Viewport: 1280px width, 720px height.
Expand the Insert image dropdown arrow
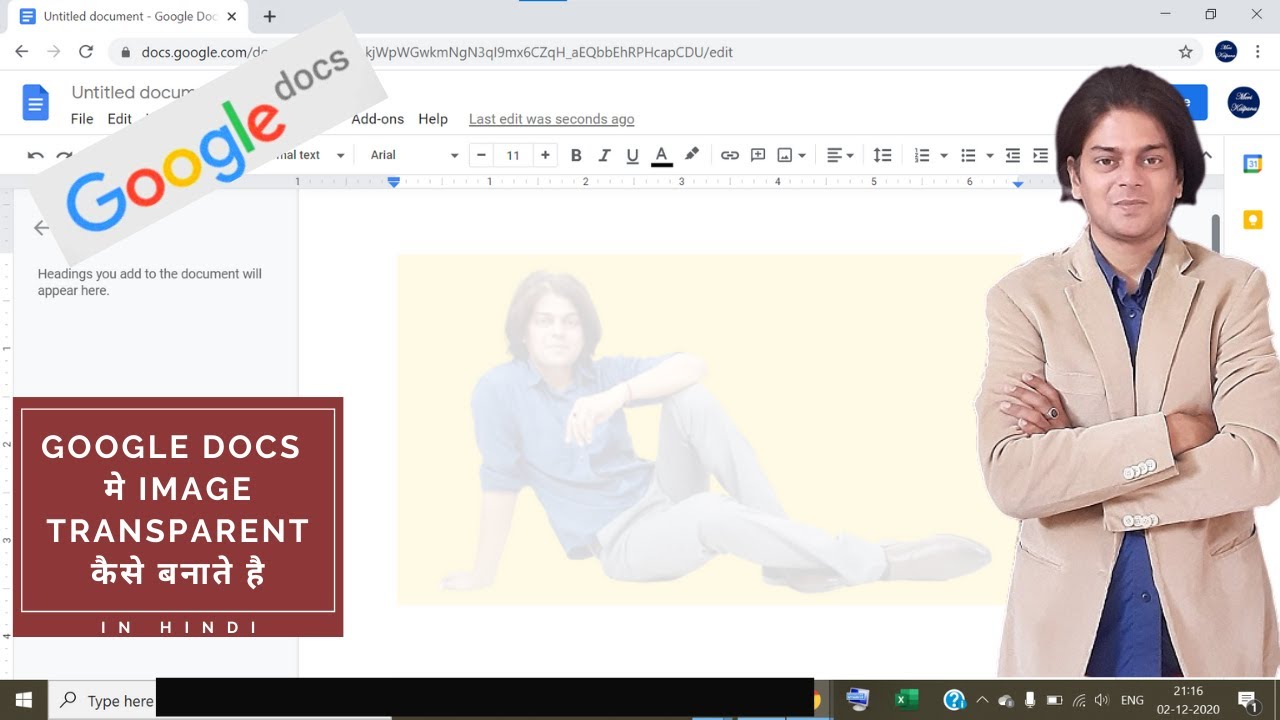coord(802,156)
